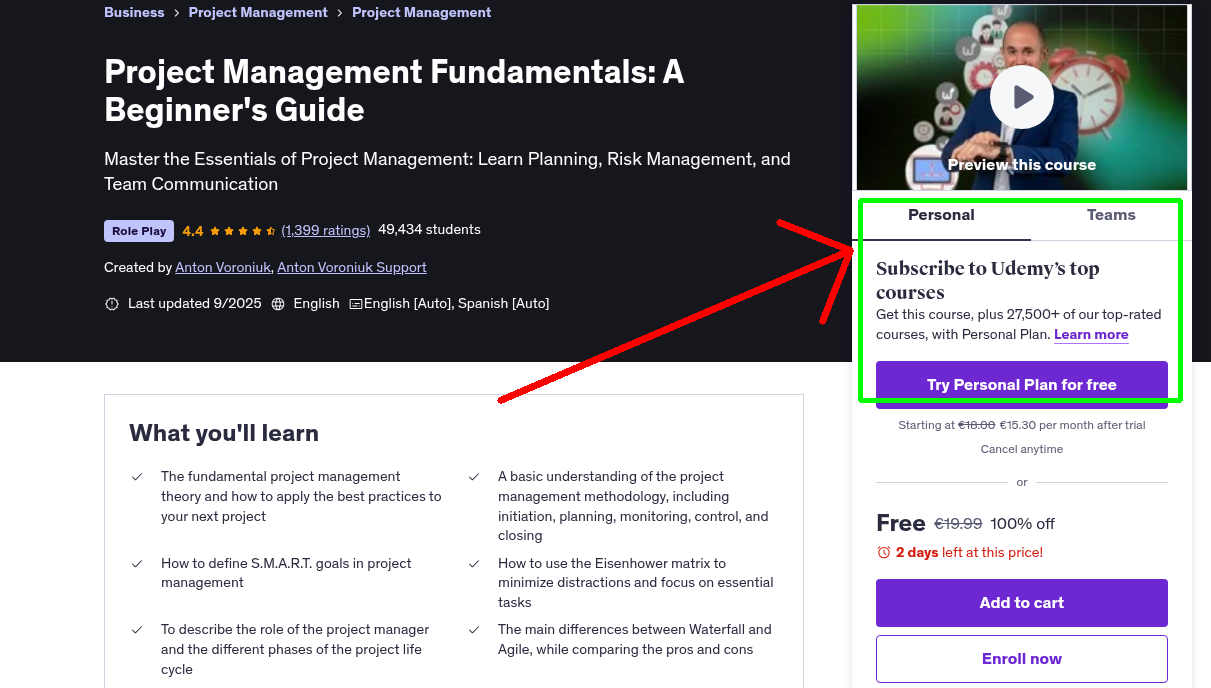Image resolution: width=1211 pixels, height=688 pixels.
Task: Click Try Personal Plan for free
Action: (x=1022, y=385)
